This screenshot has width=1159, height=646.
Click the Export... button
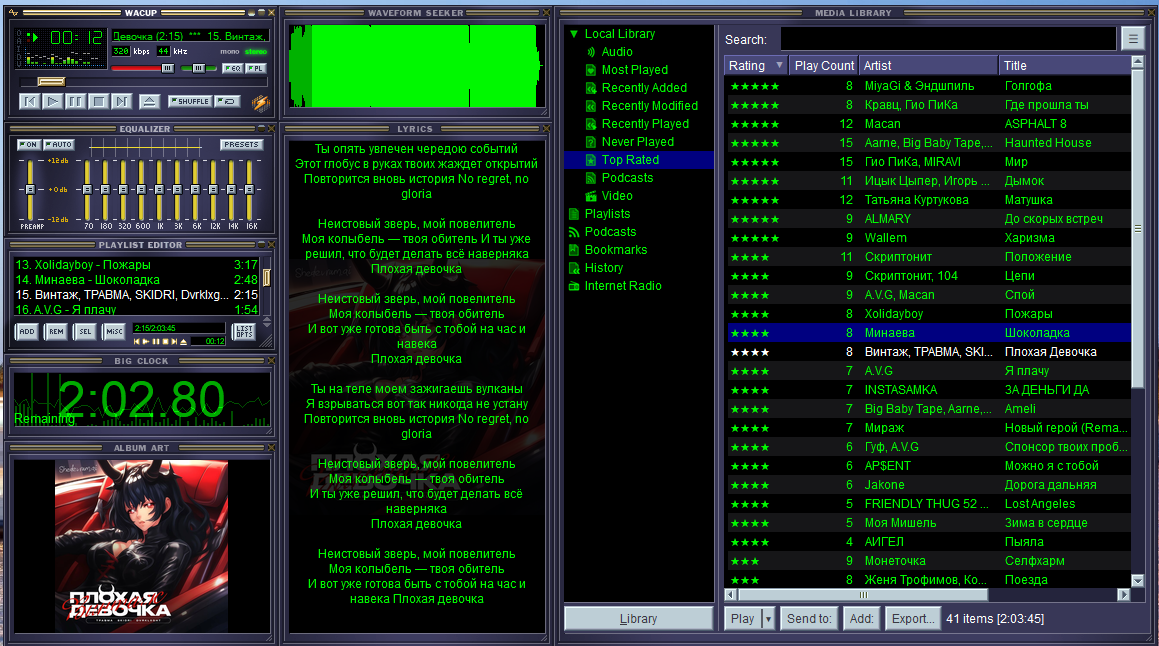(x=913, y=619)
